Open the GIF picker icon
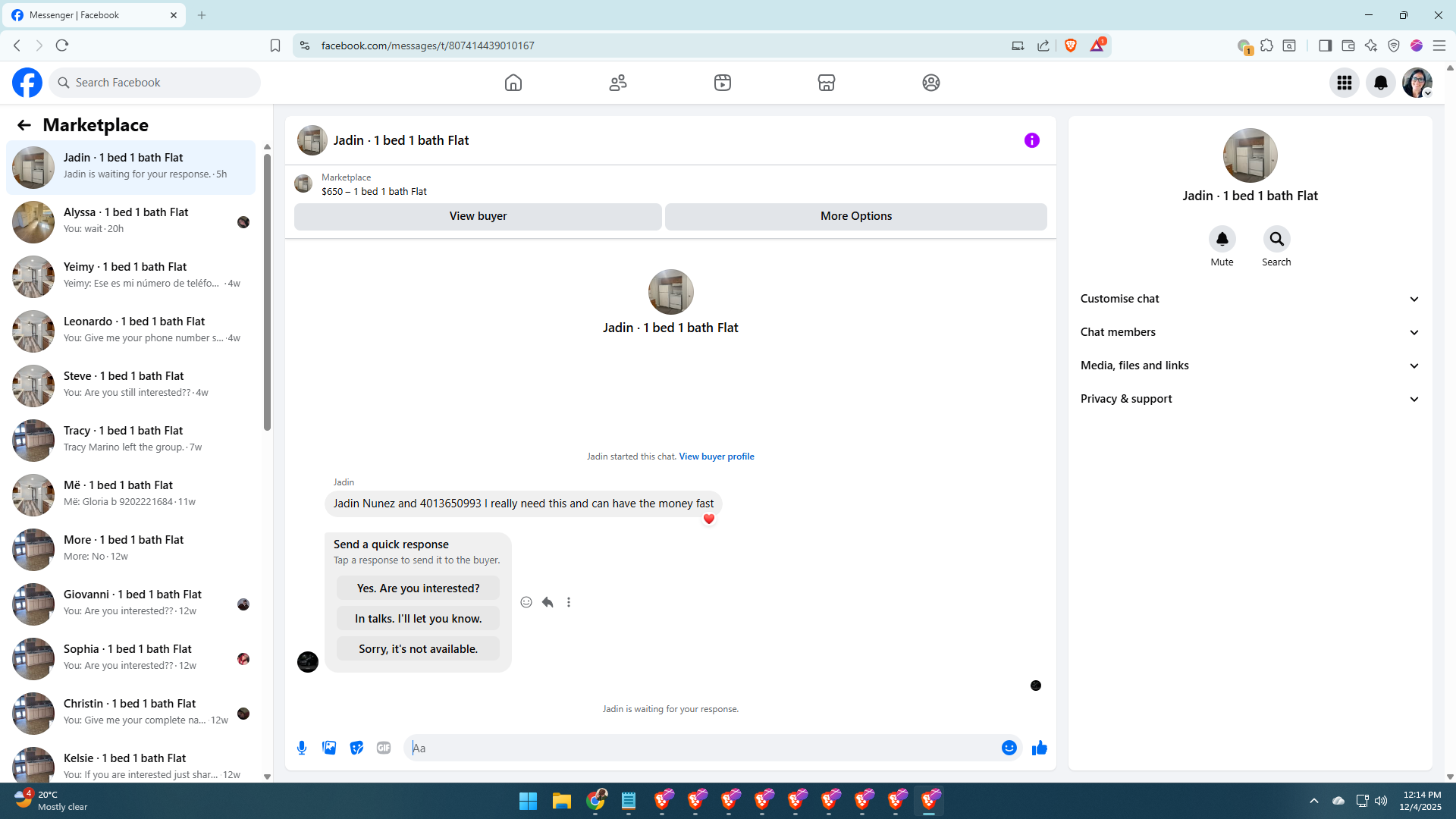This screenshot has height=819, width=1456. click(x=384, y=748)
